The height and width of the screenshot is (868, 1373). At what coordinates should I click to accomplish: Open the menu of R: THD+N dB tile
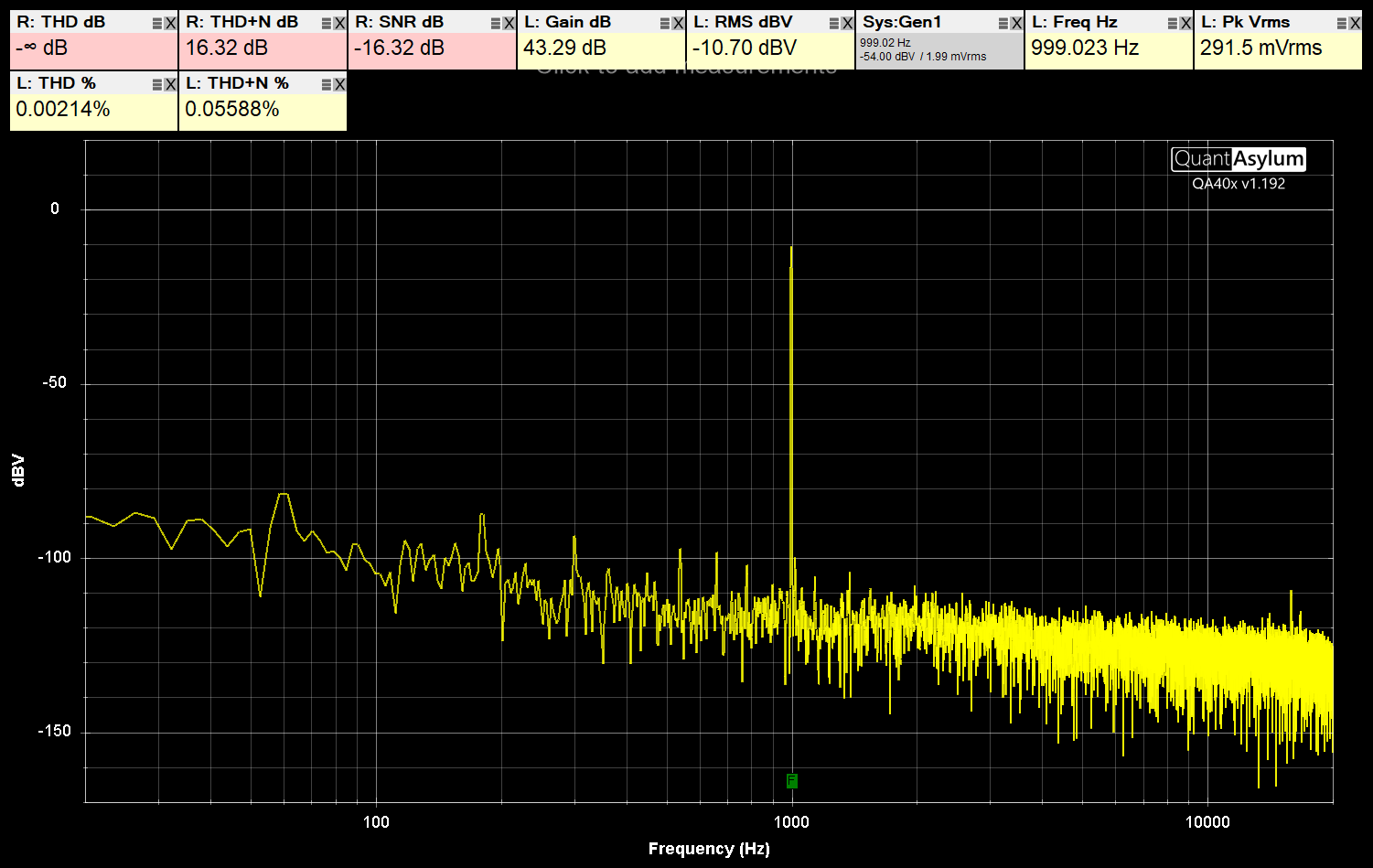click(327, 24)
